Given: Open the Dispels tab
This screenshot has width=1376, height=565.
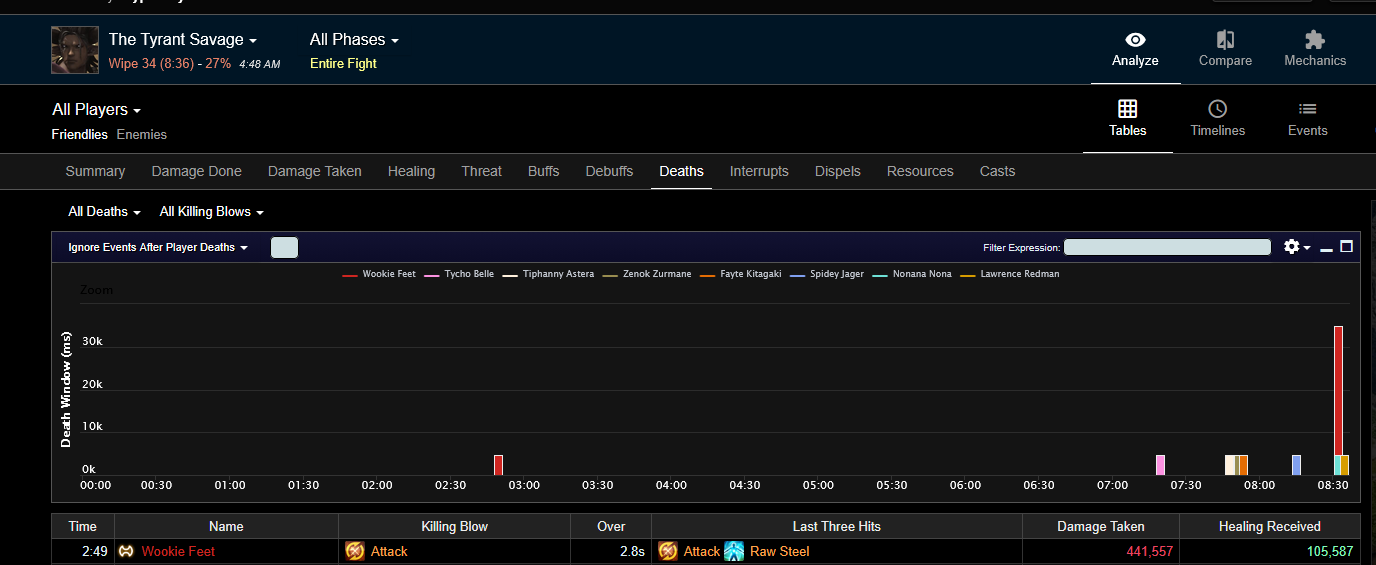Looking at the screenshot, I should pyautogui.click(x=838, y=171).
